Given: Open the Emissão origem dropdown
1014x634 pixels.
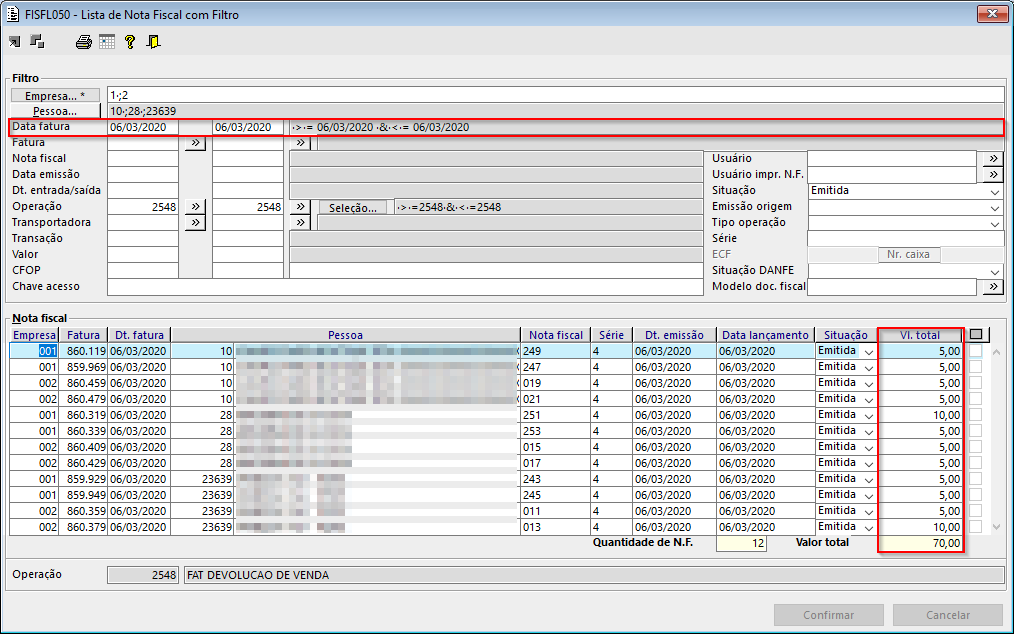Looking at the screenshot, I should pyautogui.click(x=995, y=208).
